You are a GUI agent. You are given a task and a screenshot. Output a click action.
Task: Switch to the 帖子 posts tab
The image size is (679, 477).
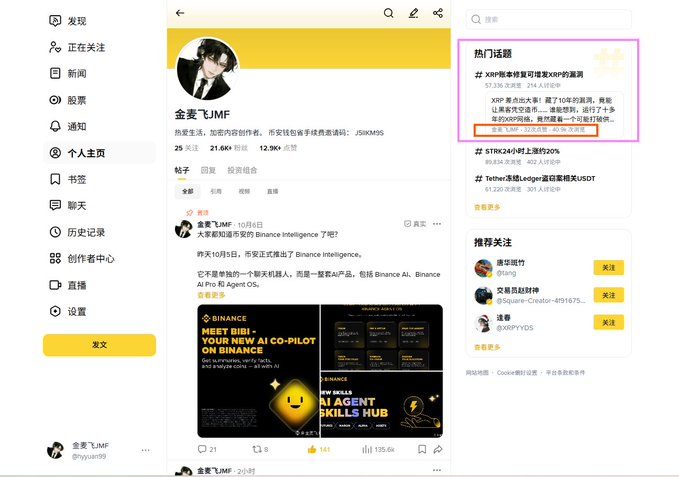[x=182, y=170]
